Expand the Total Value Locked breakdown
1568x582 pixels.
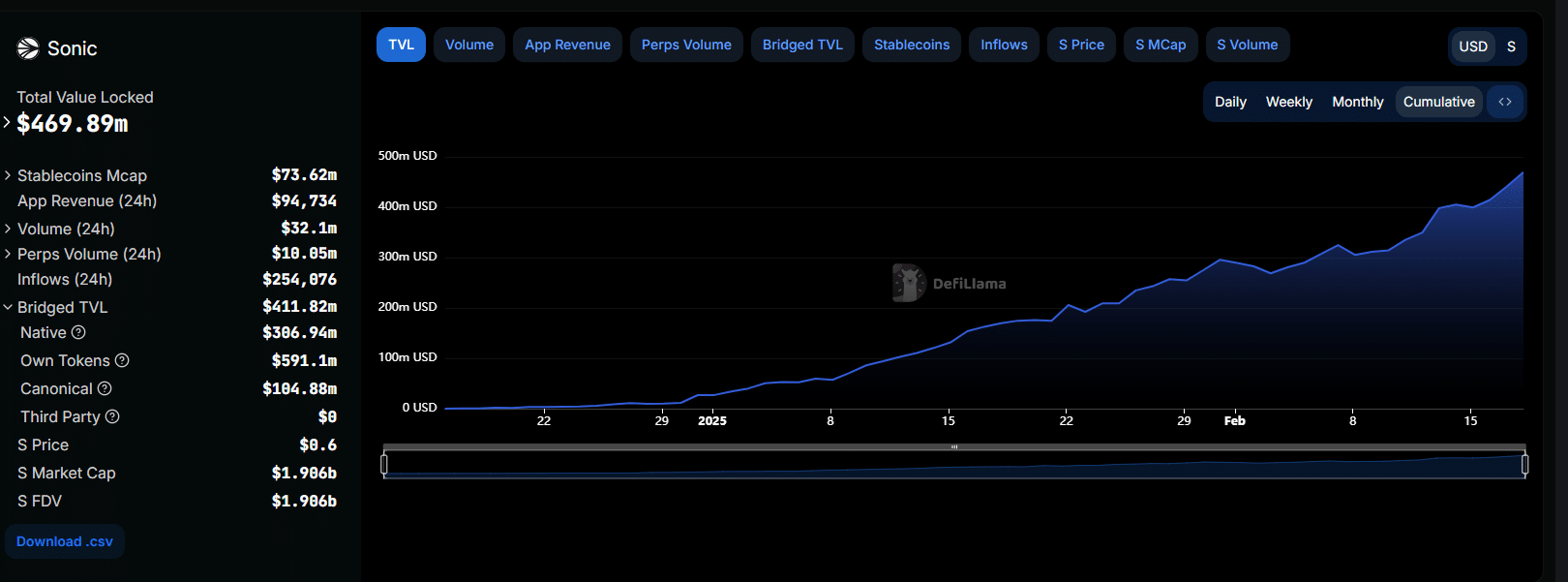(x=7, y=122)
